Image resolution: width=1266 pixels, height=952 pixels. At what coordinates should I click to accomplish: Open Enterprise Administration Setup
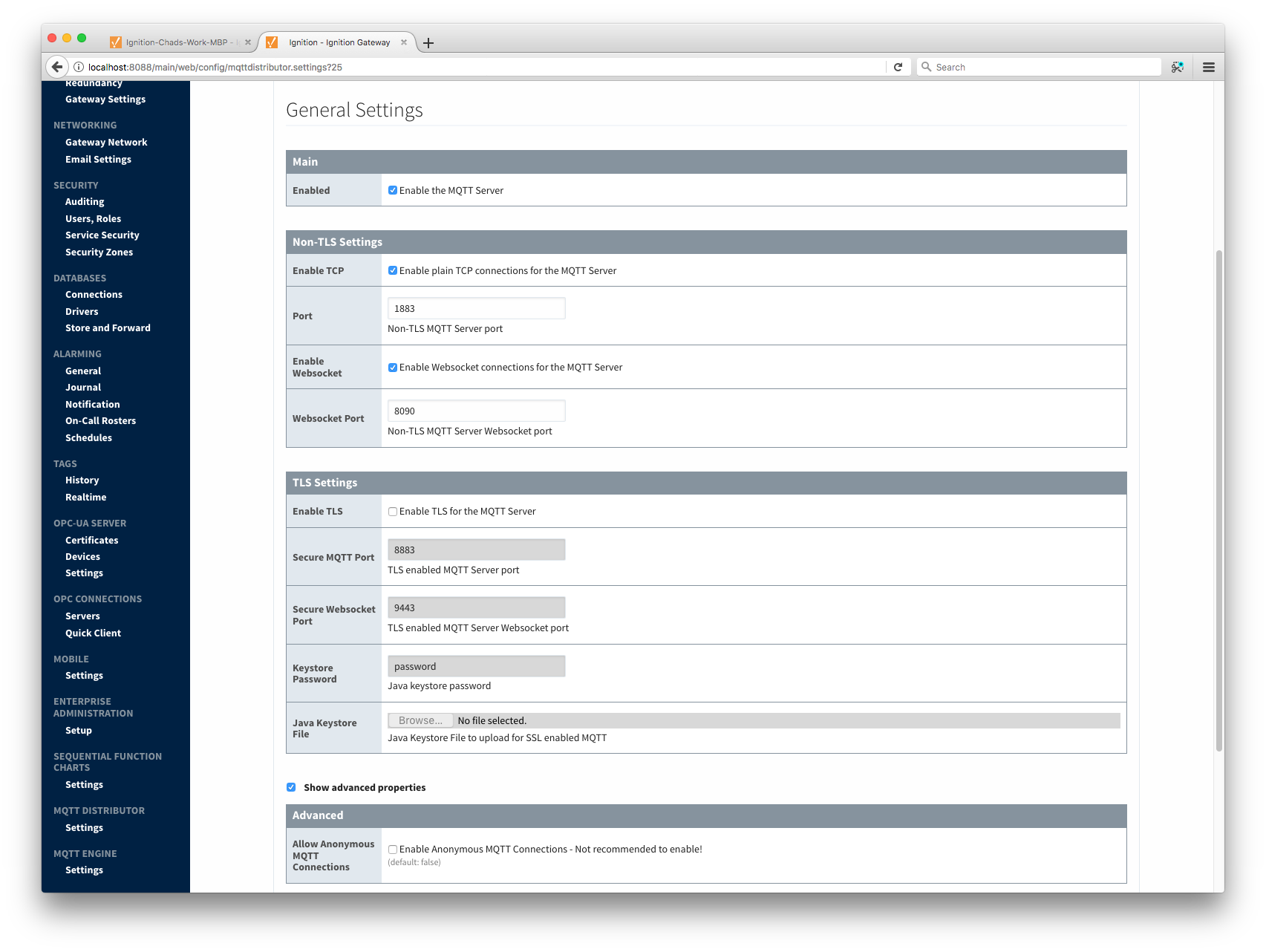79,730
